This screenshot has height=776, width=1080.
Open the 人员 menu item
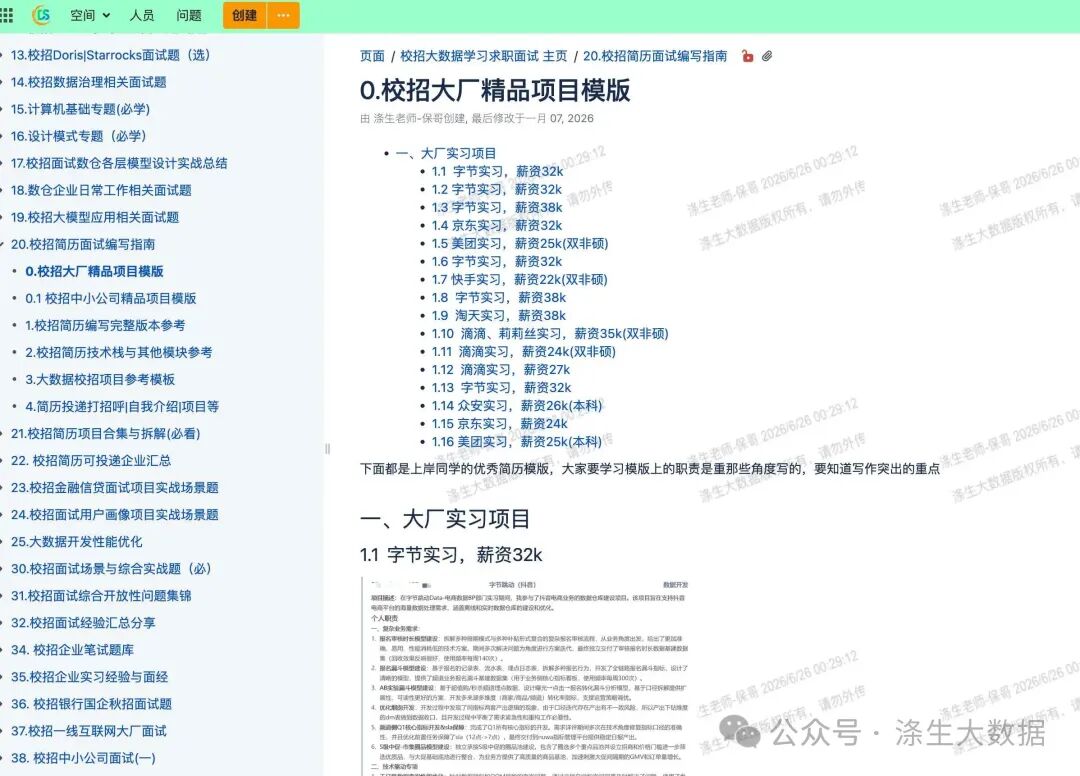142,15
